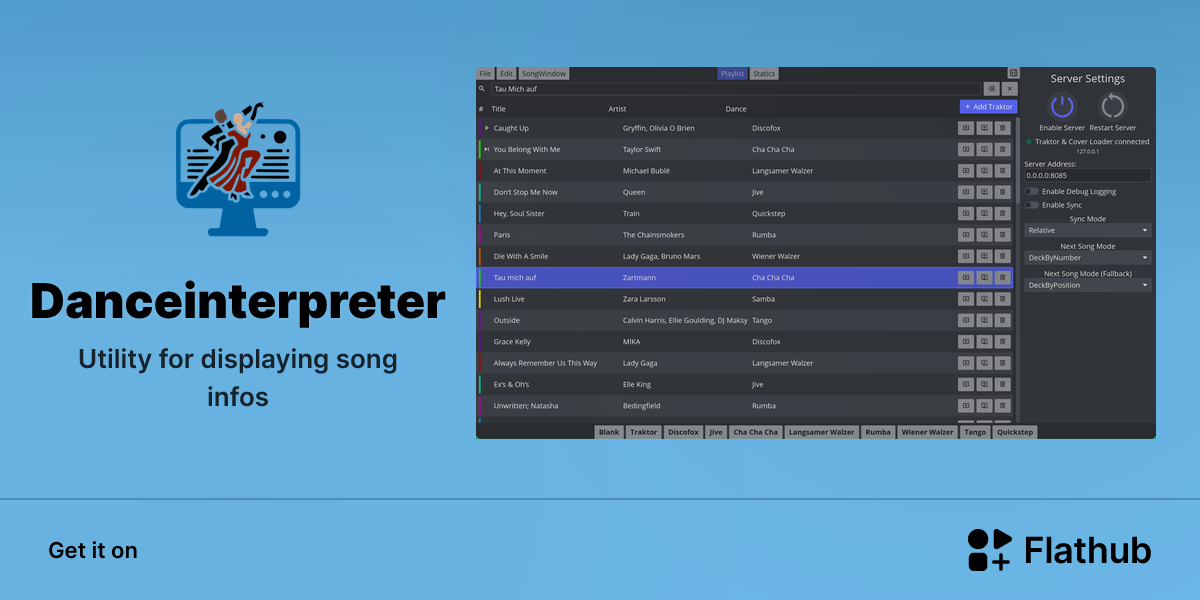1200x600 pixels.
Task: Click the Dance column header
Action: 736,109
